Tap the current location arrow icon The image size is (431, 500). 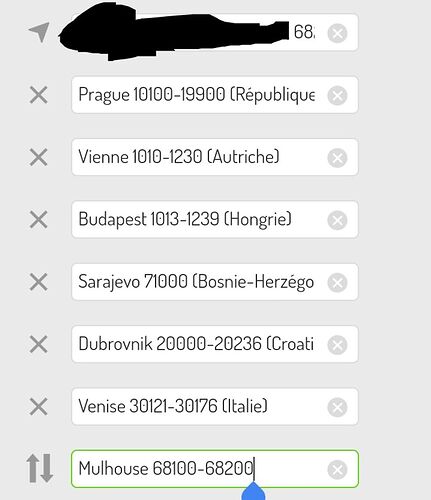(39, 32)
